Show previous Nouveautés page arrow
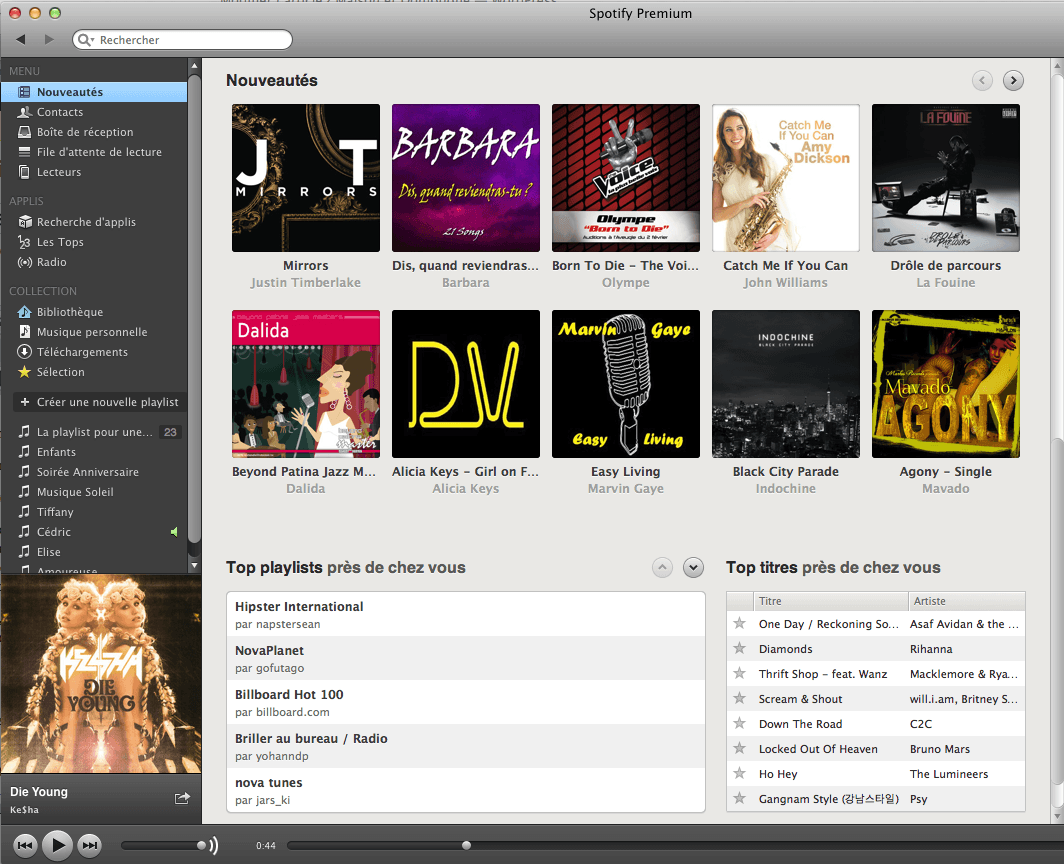The width and height of the screenshot is (1064, 864). point(982,80)
